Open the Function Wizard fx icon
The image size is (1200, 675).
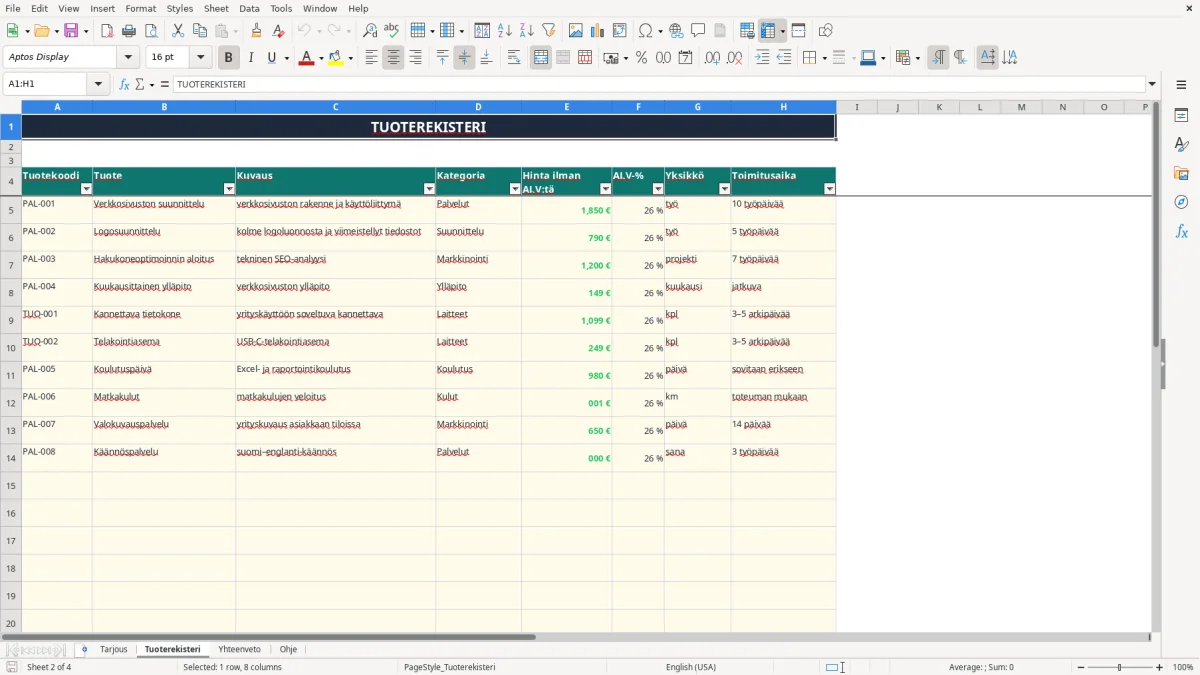[x=124, y=84]
